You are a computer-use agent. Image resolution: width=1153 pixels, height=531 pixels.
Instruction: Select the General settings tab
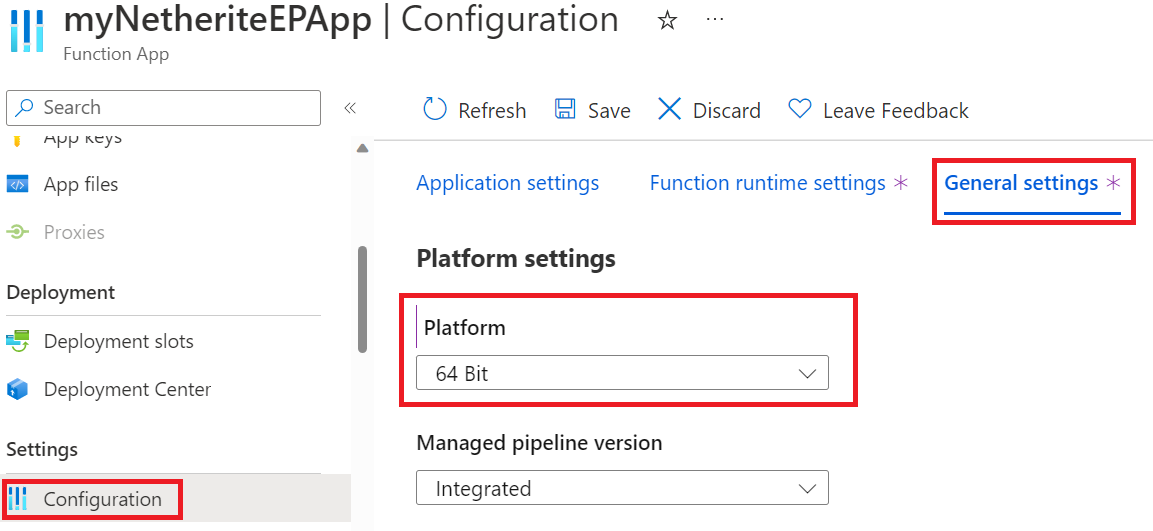(x=1021, y=183)
